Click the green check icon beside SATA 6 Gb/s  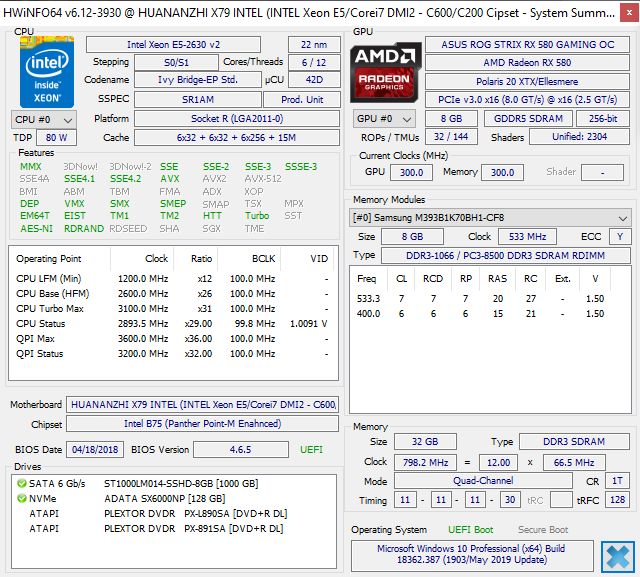22,484
